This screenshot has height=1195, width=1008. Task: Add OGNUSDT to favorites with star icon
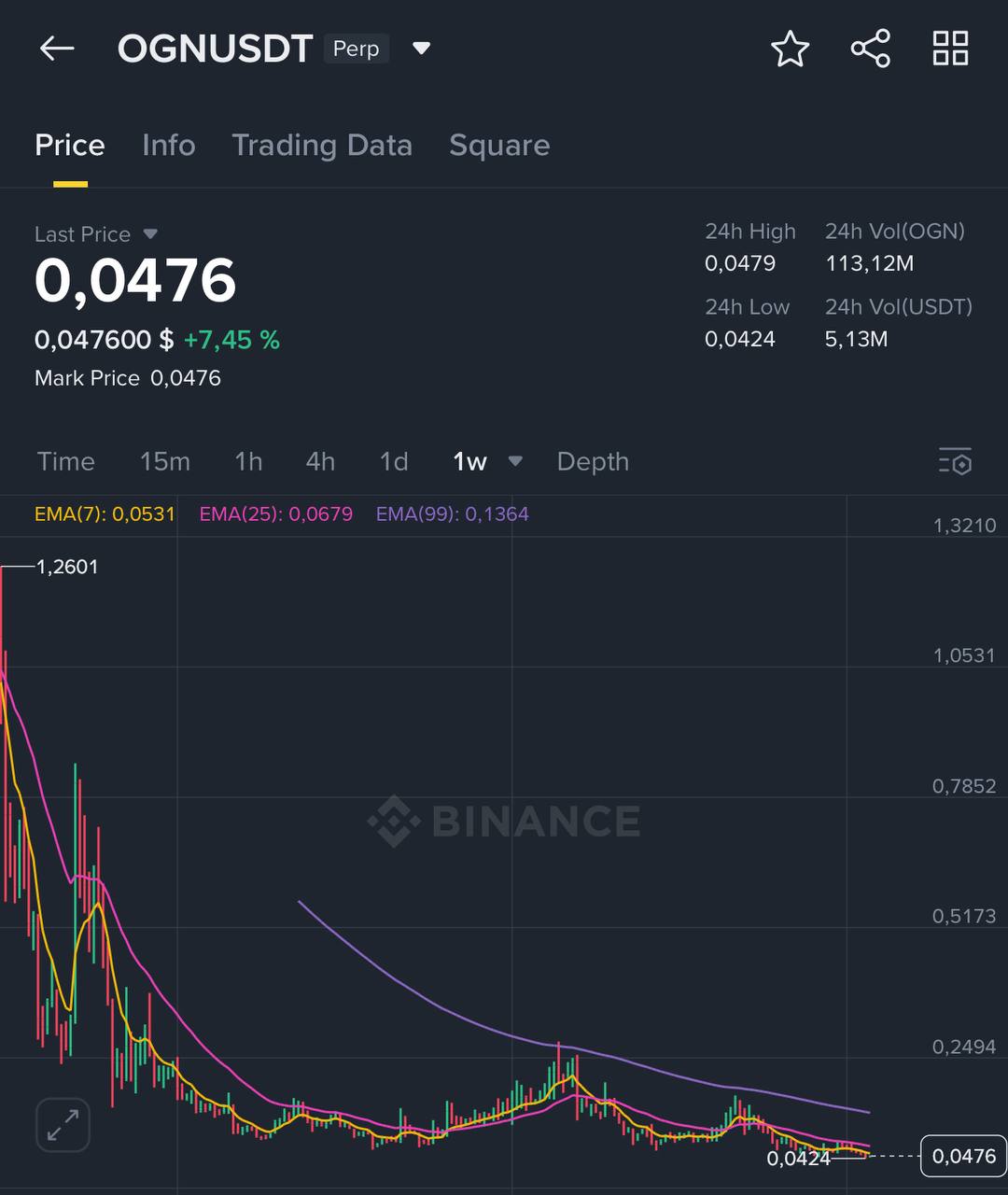tap(790, 49)
